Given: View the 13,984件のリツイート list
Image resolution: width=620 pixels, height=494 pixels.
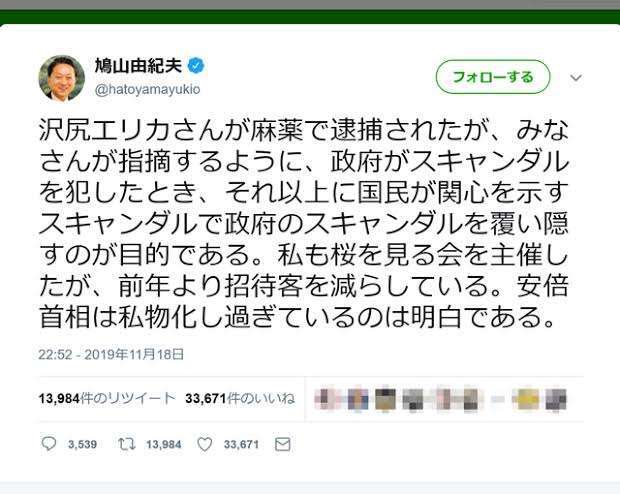Looking at the screenshot, I should pyautogui.click(x=107, y=398).
